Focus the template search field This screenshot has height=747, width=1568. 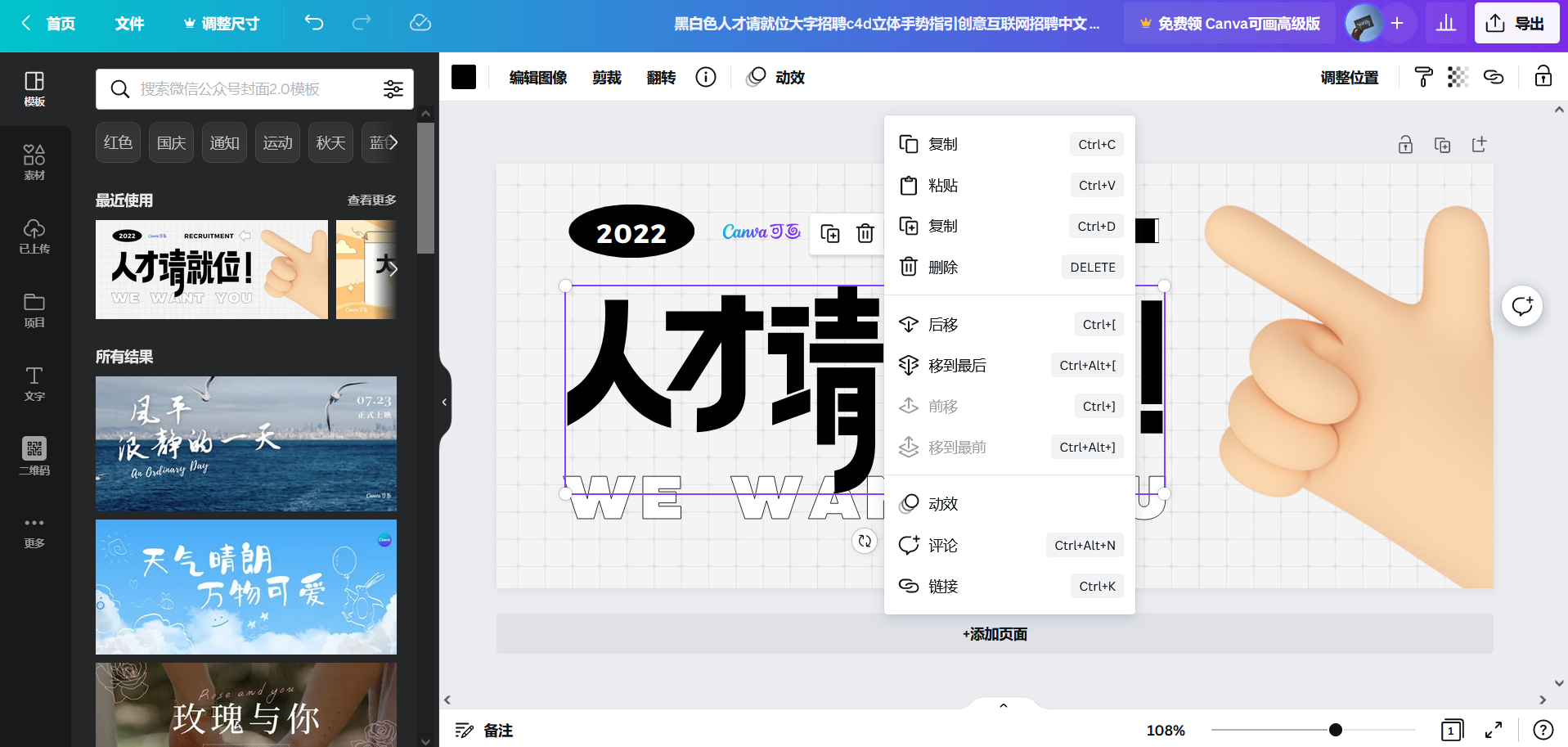[x=254, y=89]
